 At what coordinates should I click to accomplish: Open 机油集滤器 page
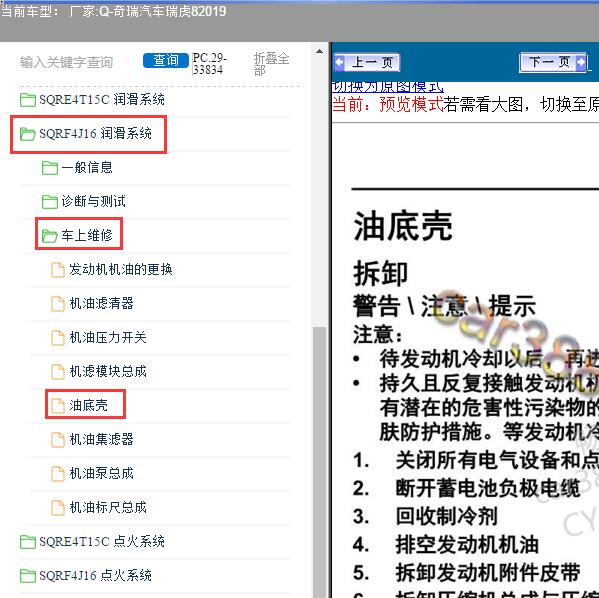[102, 439]
